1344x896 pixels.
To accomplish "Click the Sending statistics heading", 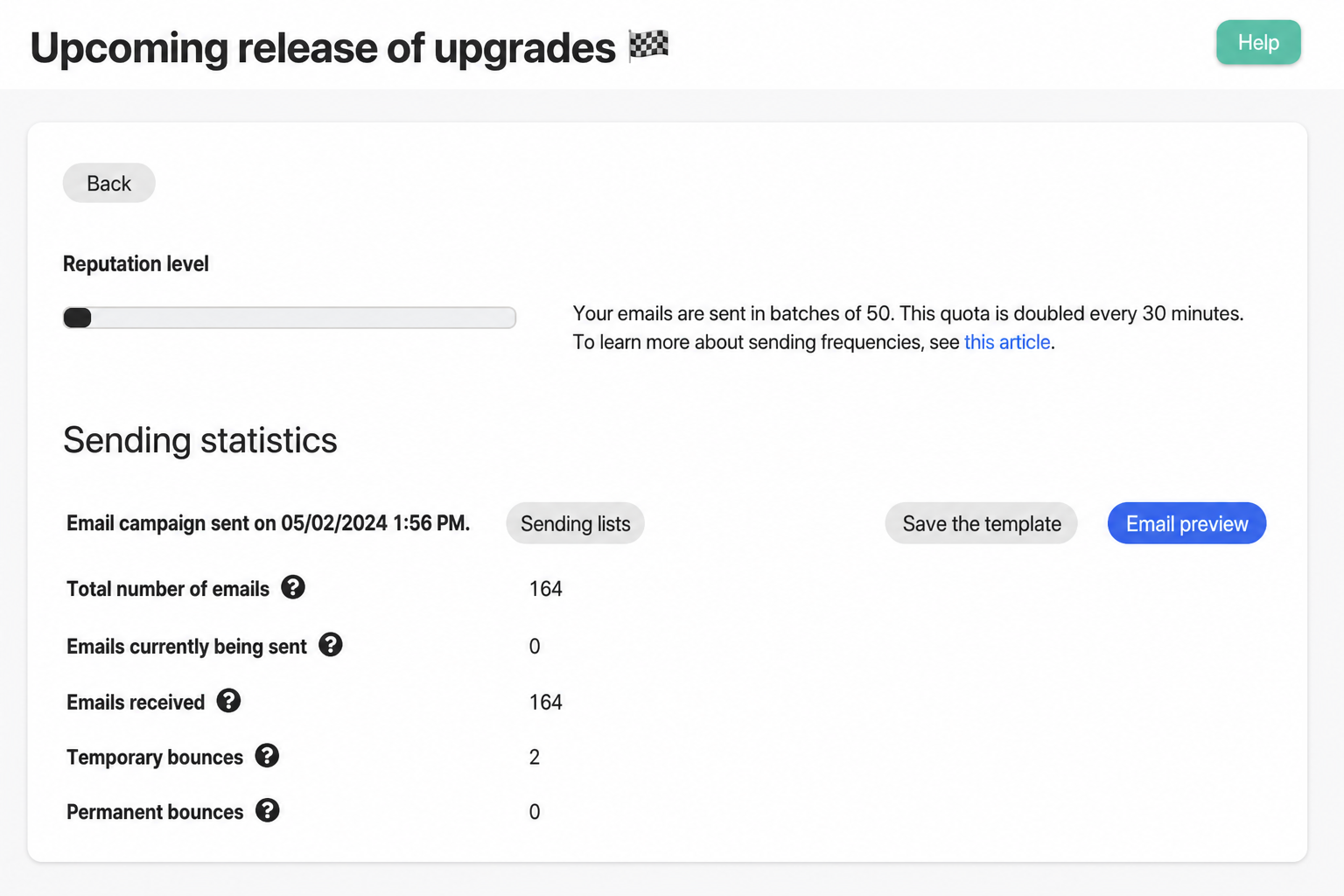I will (200, 440).
